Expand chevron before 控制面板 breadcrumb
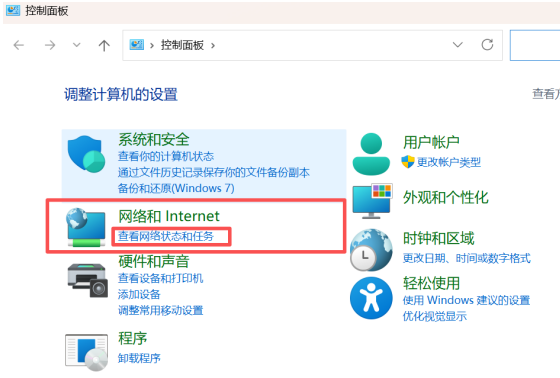 point(152,46)
